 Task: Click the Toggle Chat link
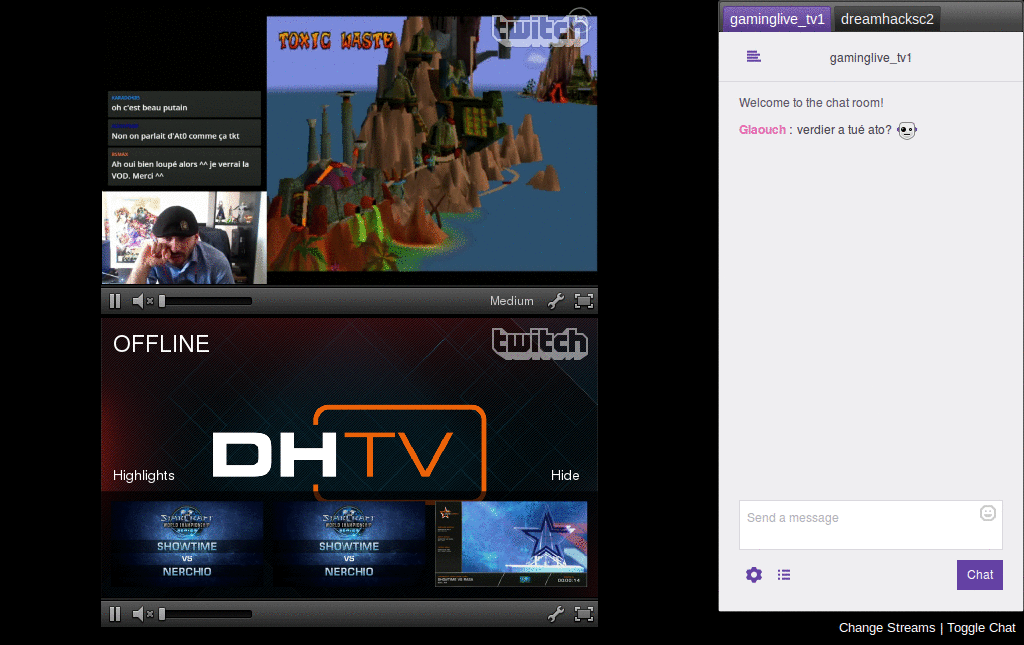(x=981, y=627)
